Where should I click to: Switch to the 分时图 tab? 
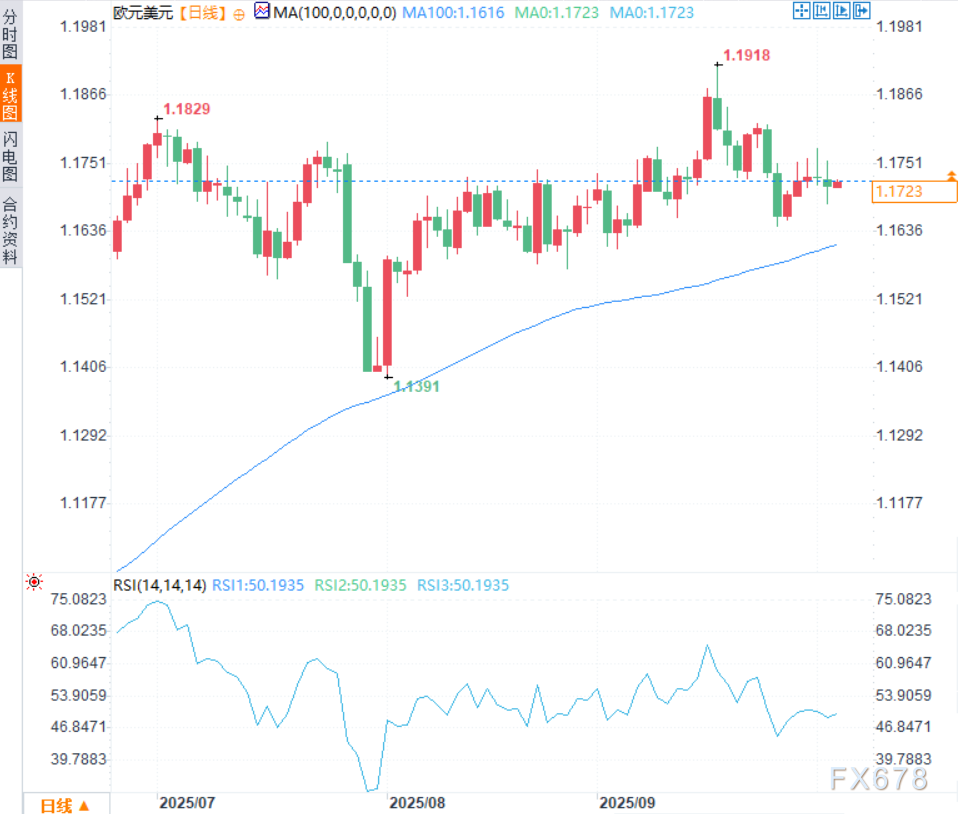(10, 36)
